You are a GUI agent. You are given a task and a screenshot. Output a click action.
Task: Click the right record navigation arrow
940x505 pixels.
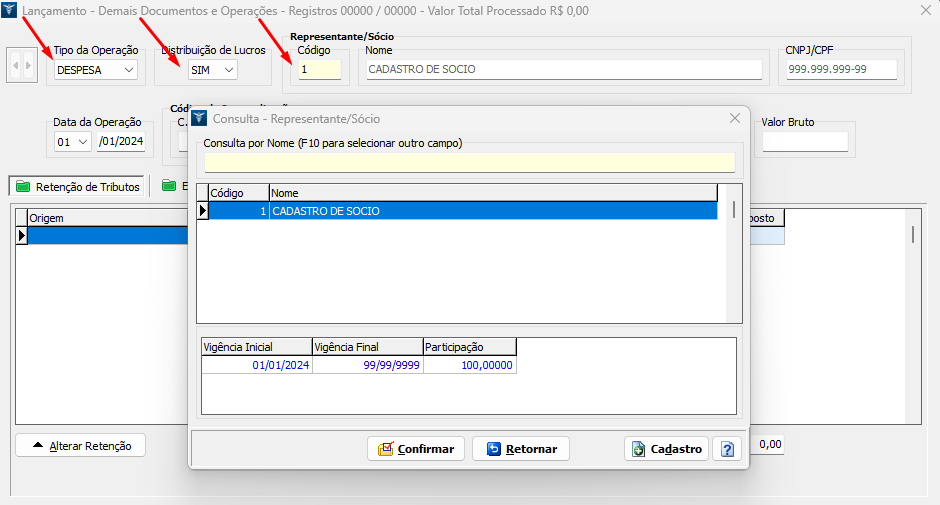[x=28, y=66]
